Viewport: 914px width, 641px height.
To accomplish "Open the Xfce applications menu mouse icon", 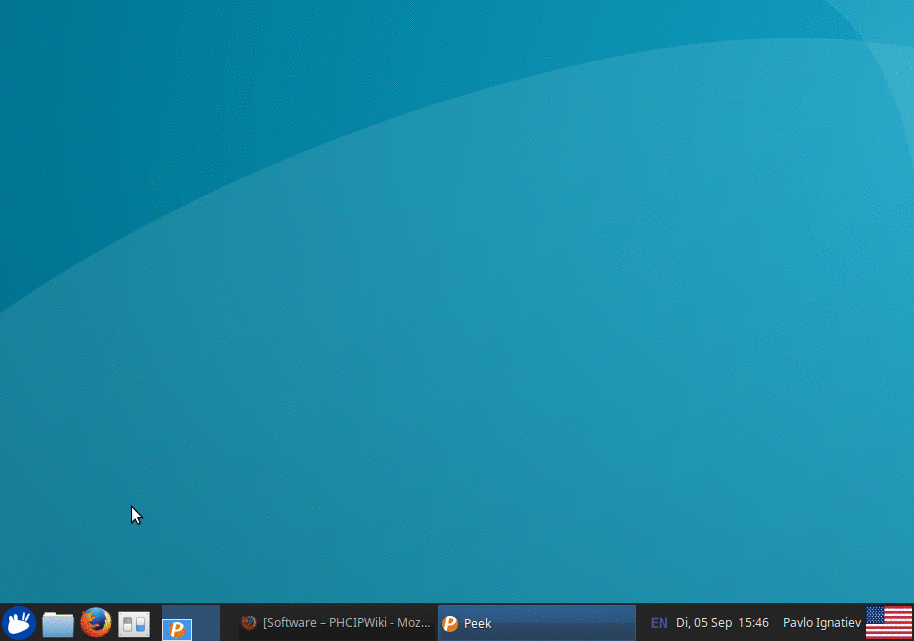I will click(19, 622).
